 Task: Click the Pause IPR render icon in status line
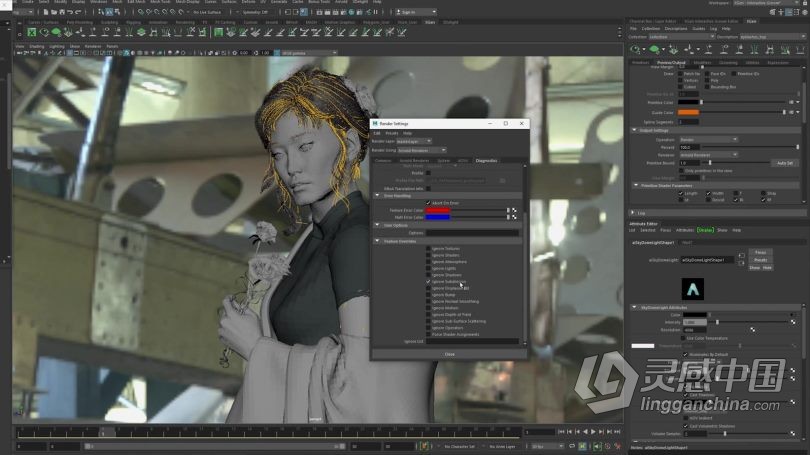(x=377, y=12)
